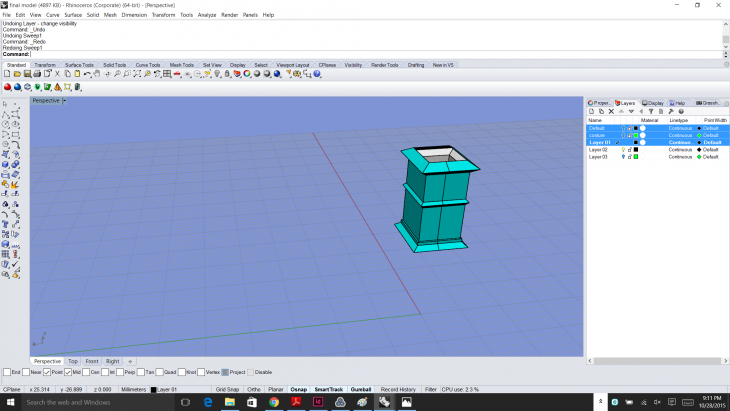The height and width of the screenshot is (411, 730).
Task: Switch to the Mesh Tools toolbar tab
Action: [182, 64]
